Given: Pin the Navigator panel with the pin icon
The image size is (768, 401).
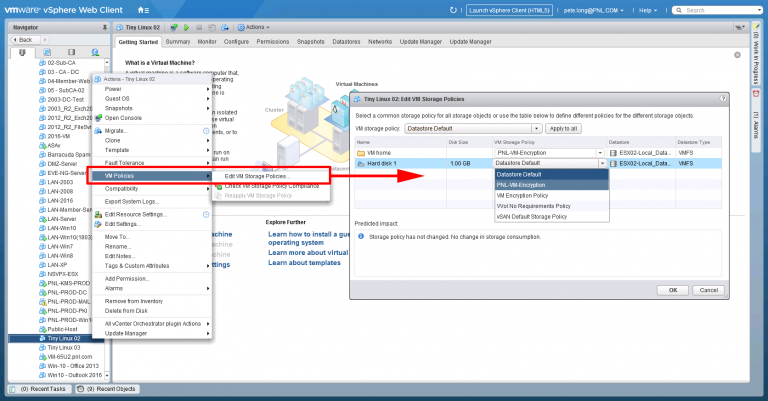Looking at the screenshot, I should [x=104, y=27].
